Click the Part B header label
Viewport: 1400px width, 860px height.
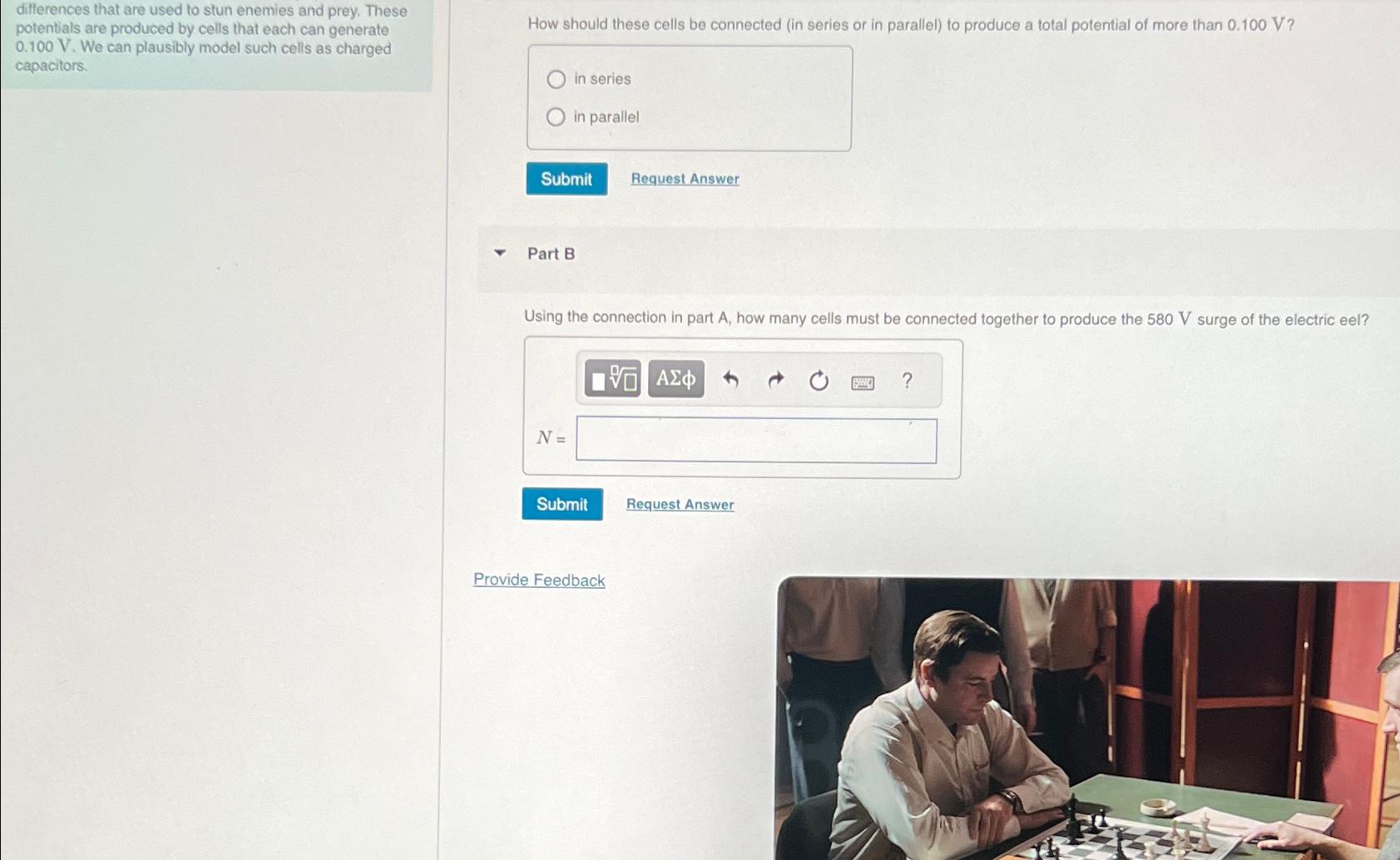pos(551,254)
